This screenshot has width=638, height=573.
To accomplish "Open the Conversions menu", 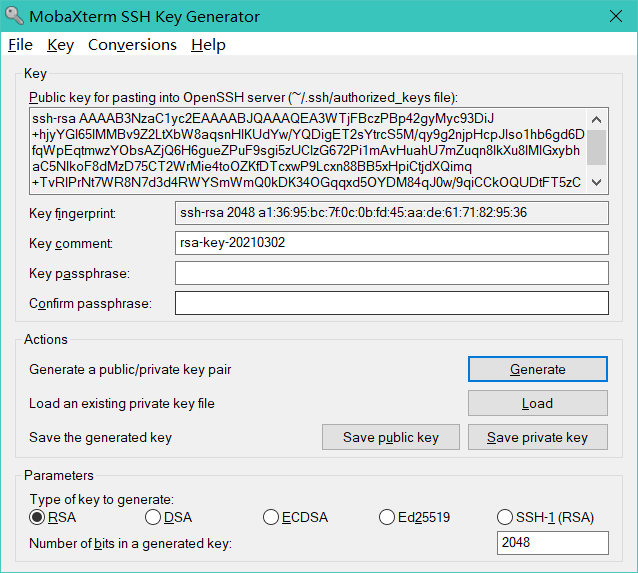I will click(132, 45).
